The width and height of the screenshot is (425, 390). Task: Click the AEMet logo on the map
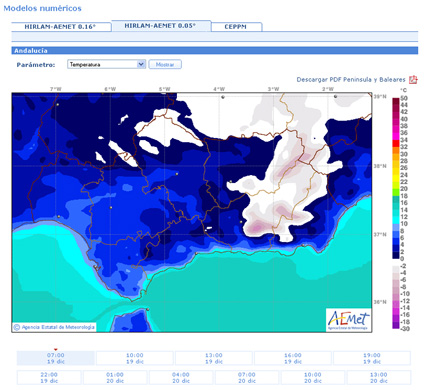click(x=348, y=320)
